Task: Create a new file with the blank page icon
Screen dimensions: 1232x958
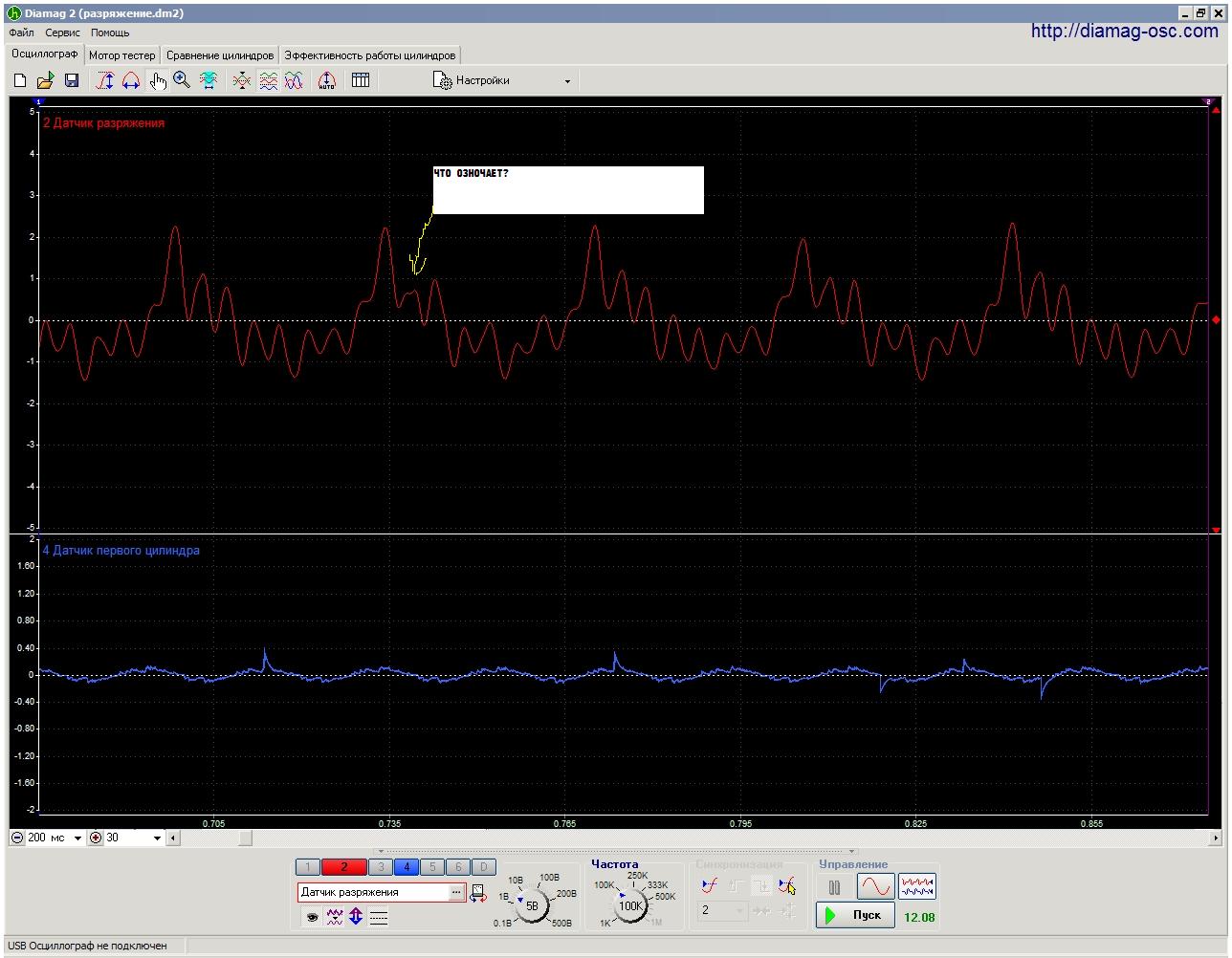Action: coord(20,81)
